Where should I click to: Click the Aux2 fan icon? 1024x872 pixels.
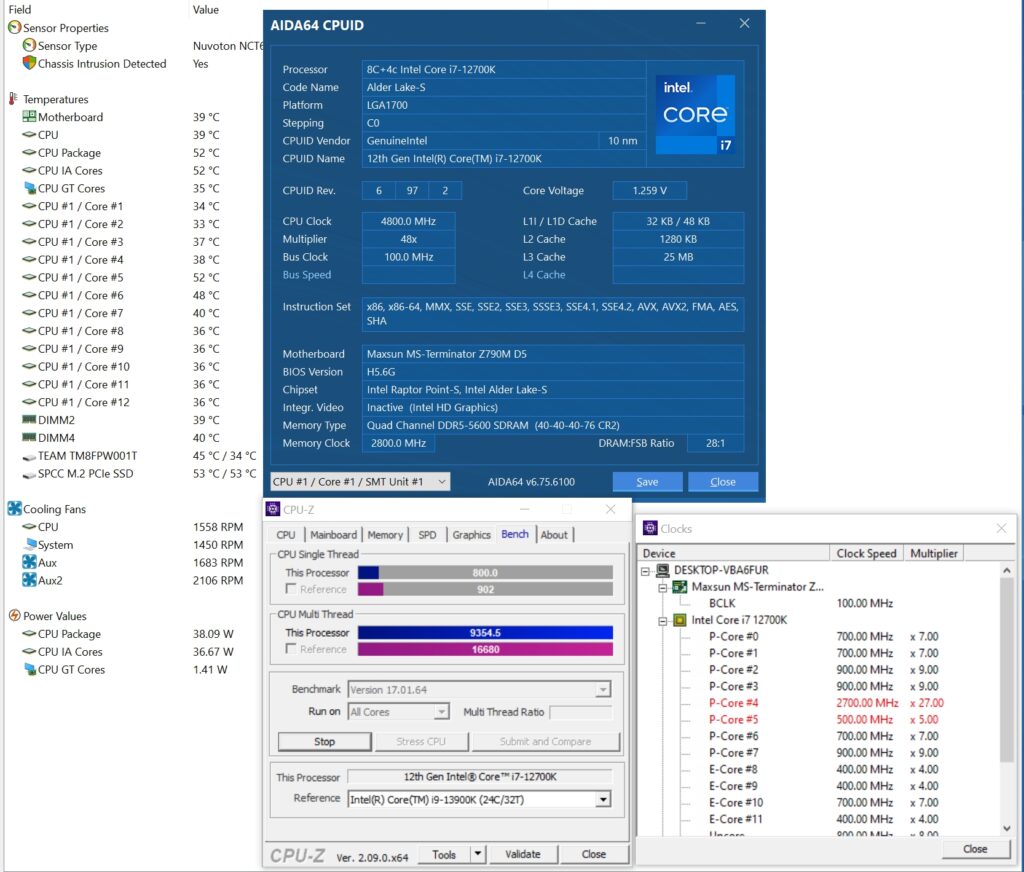[x=29, y=579]
